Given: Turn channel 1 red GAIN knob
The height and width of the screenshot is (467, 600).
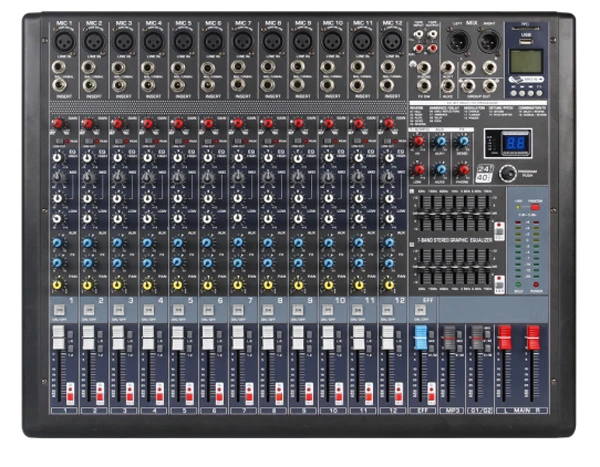Looking at the screenshot, I should tap(57, 123).
